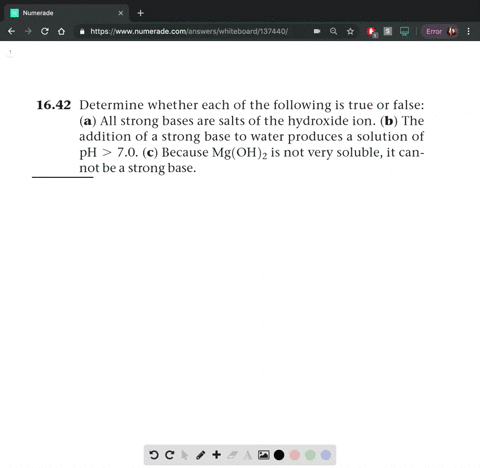Select the pencil drawing tool
This screenshot has width=480, height=468.
(200, 455)
